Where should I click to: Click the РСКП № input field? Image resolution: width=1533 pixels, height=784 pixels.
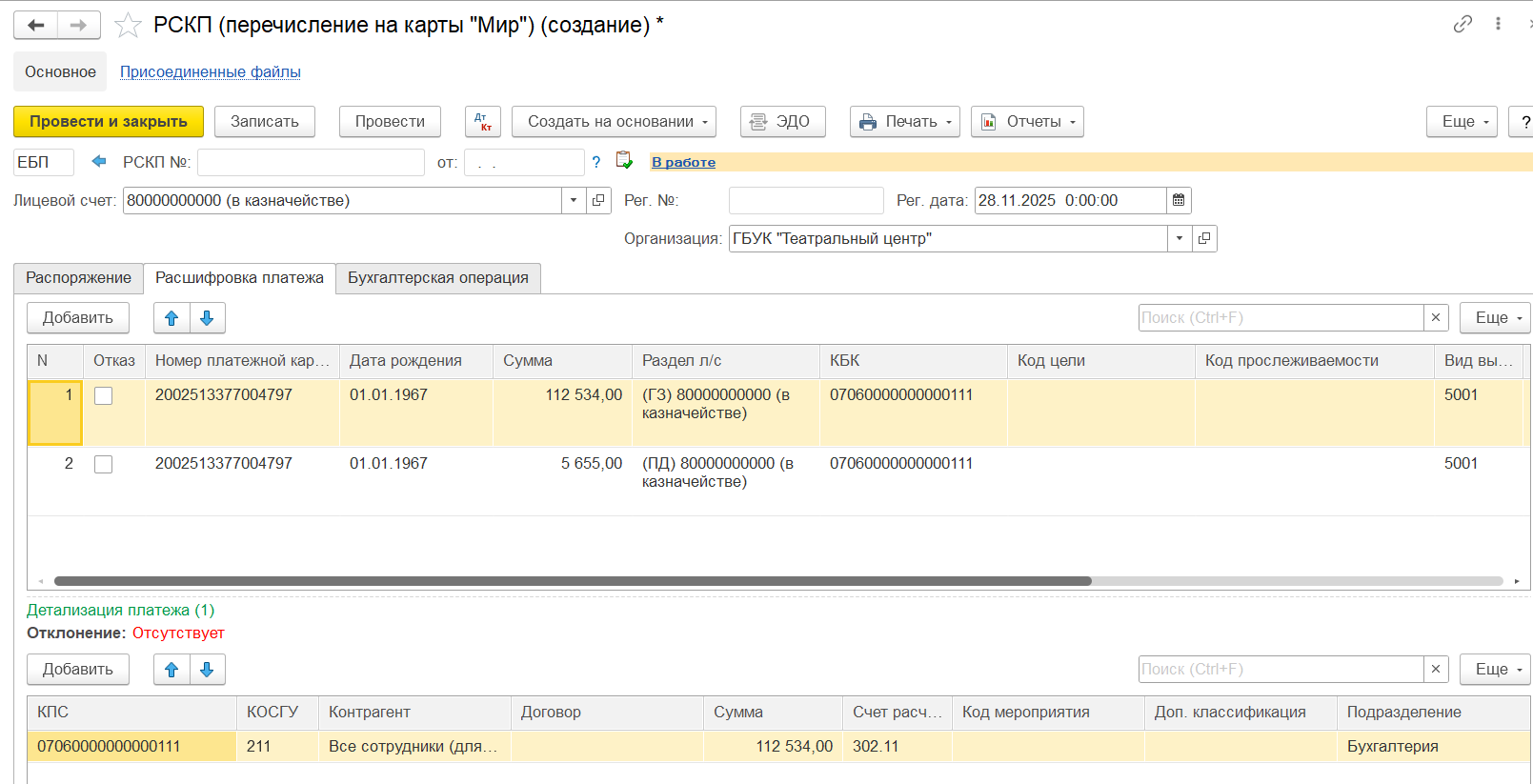[x=311, y=163]
